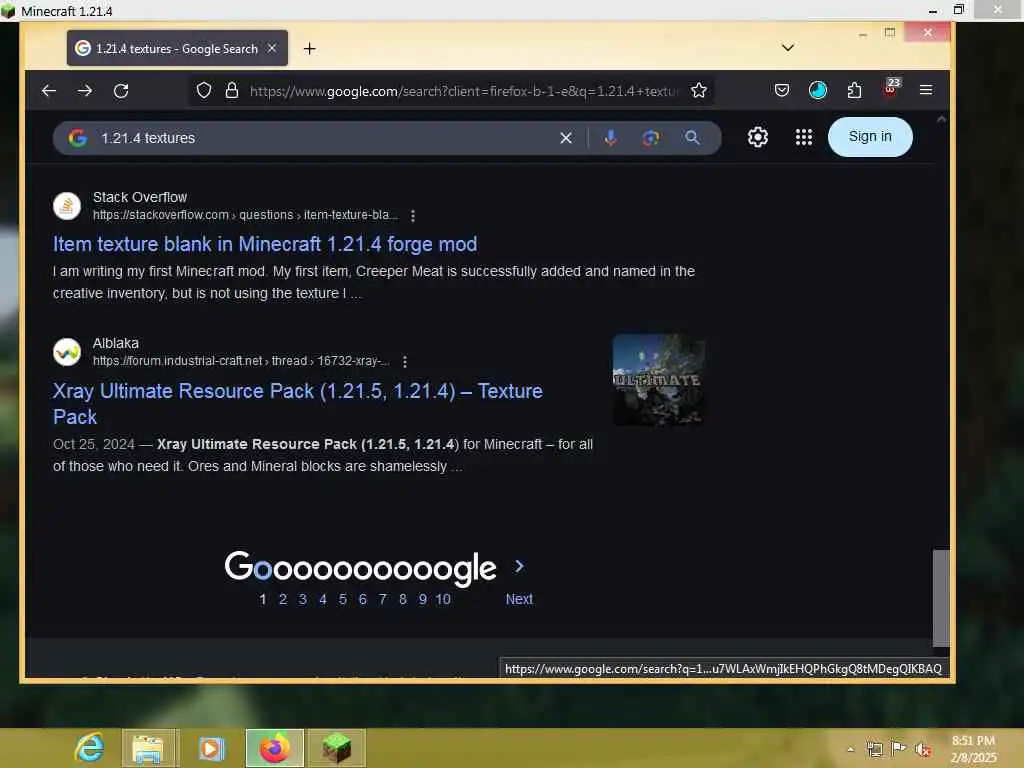Open Google quick settings gear icon
The image size is (1024, 768).
tap(758, 137)
